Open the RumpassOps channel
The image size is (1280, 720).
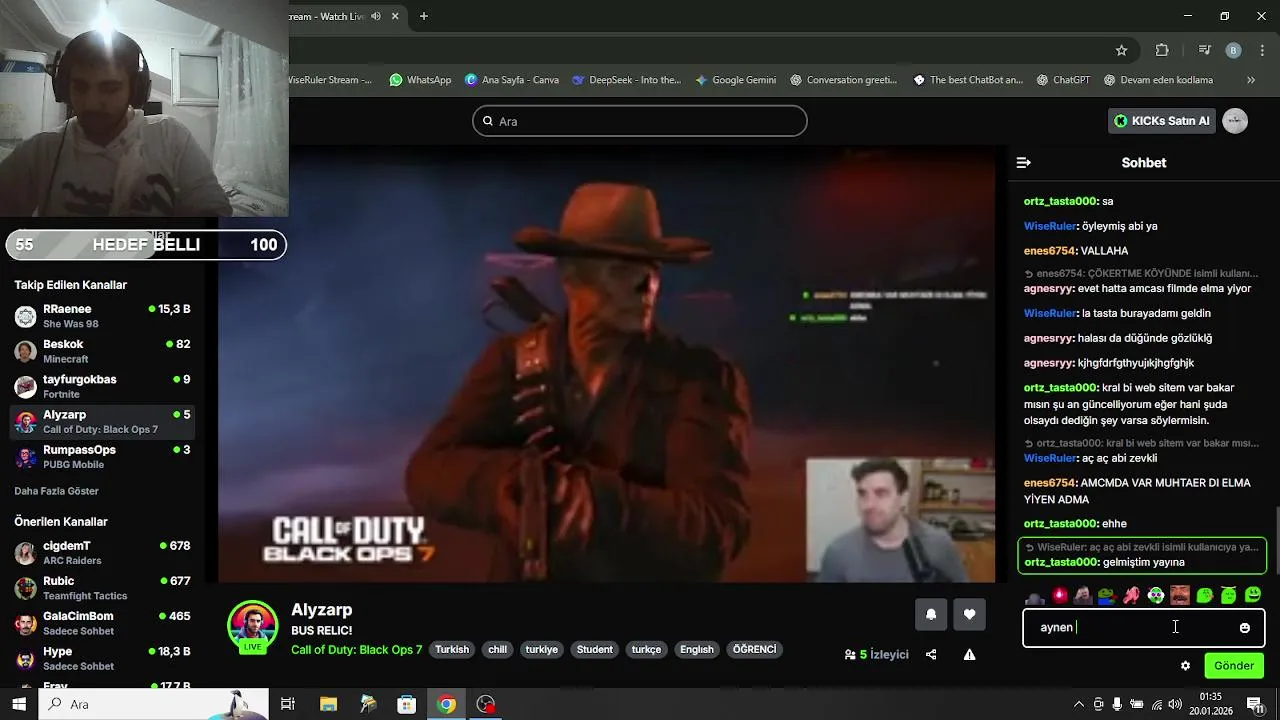coord(102,456)
